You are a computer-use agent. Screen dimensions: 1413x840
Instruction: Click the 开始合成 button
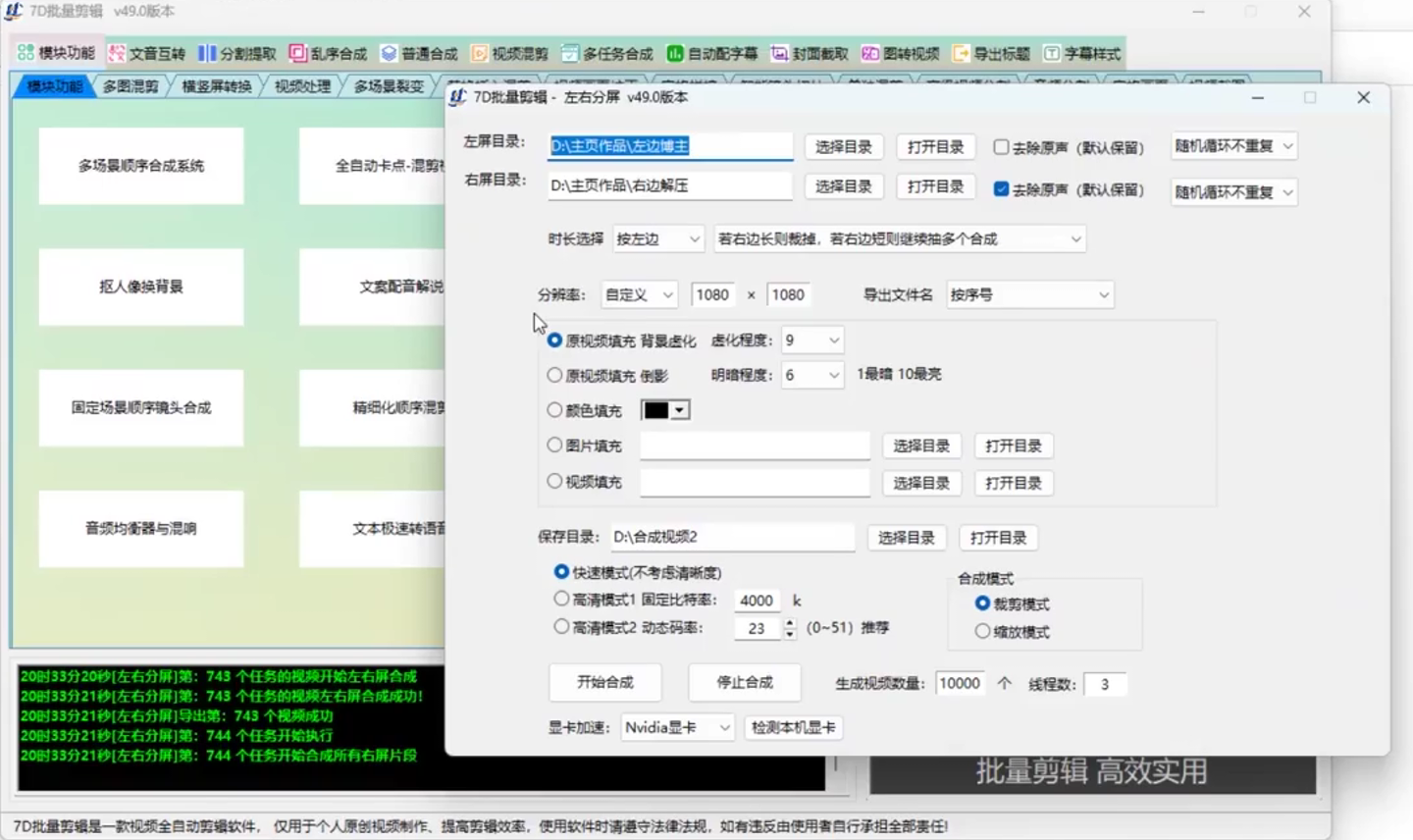(605, 682)
